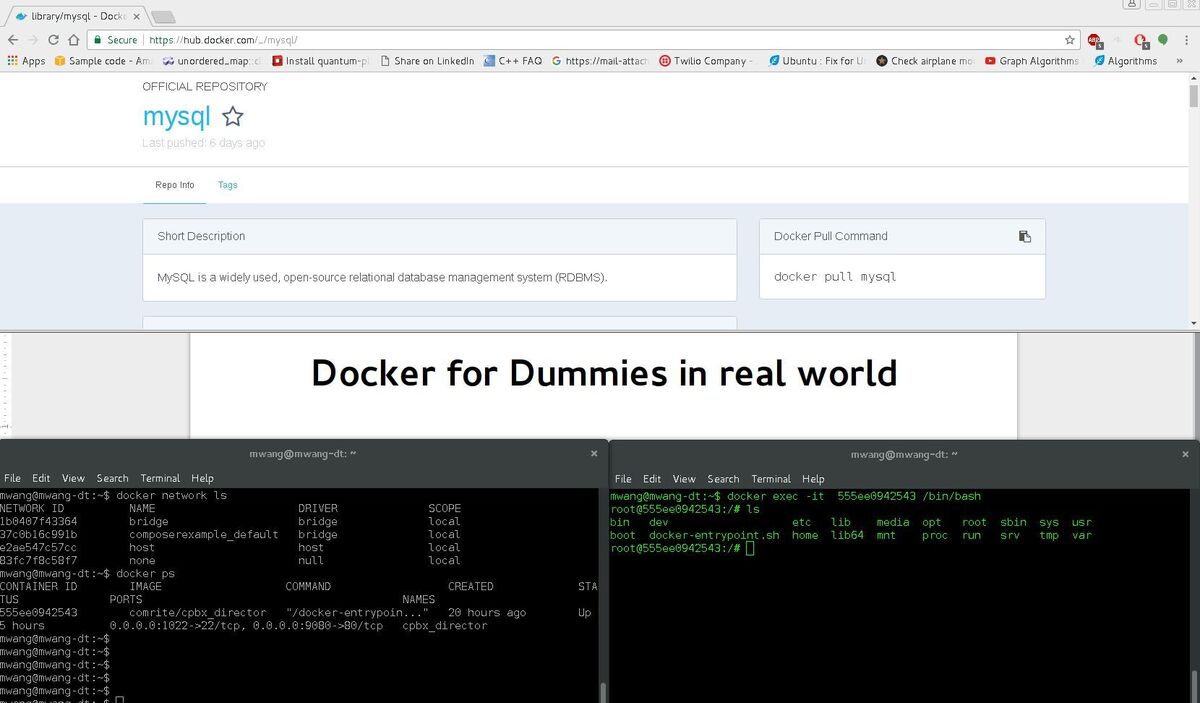Switch to the Tags tab
This screenshot has height=703, width=1200.
(228, 185)
